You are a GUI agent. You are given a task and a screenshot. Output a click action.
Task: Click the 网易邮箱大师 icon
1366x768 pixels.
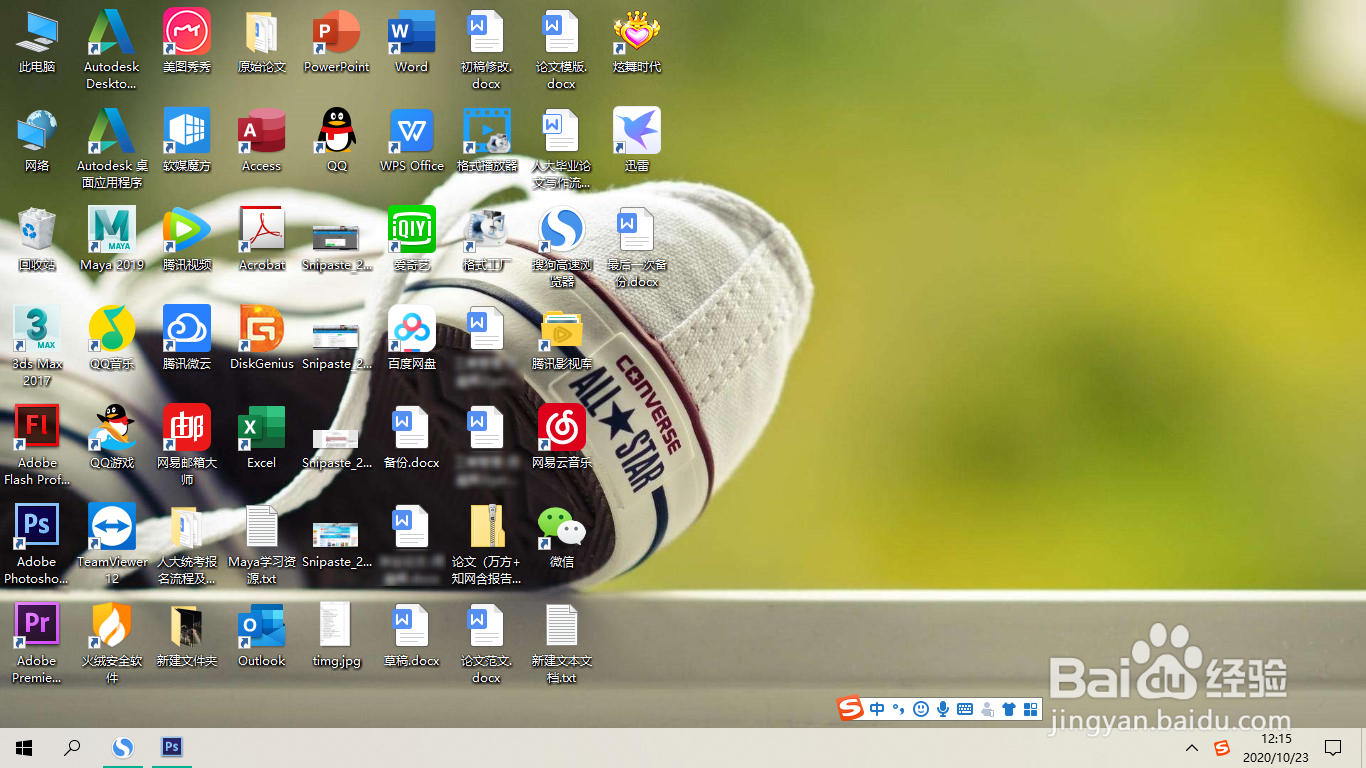click(187, 445)
